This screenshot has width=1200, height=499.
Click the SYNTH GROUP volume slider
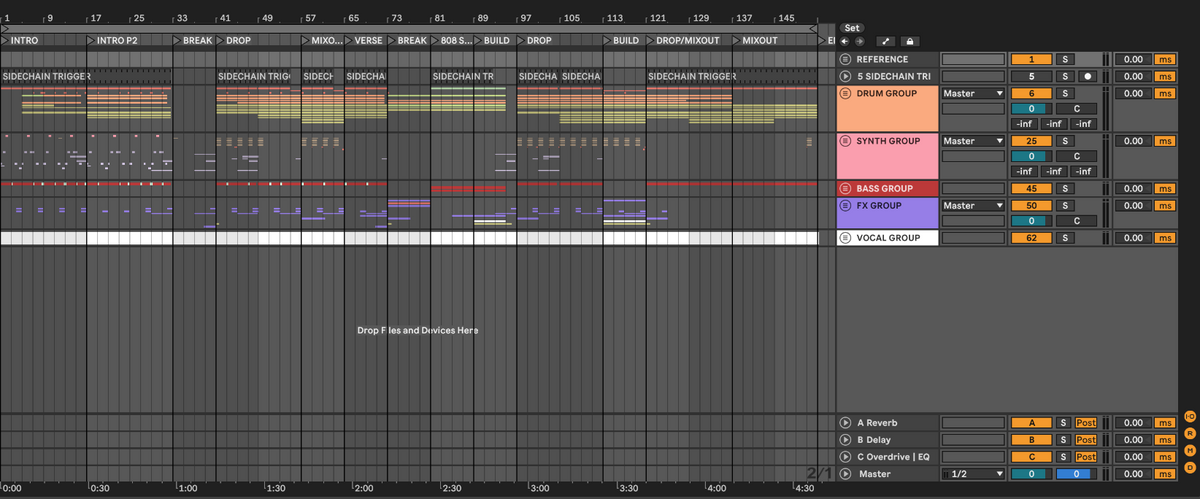point(1031,156)
